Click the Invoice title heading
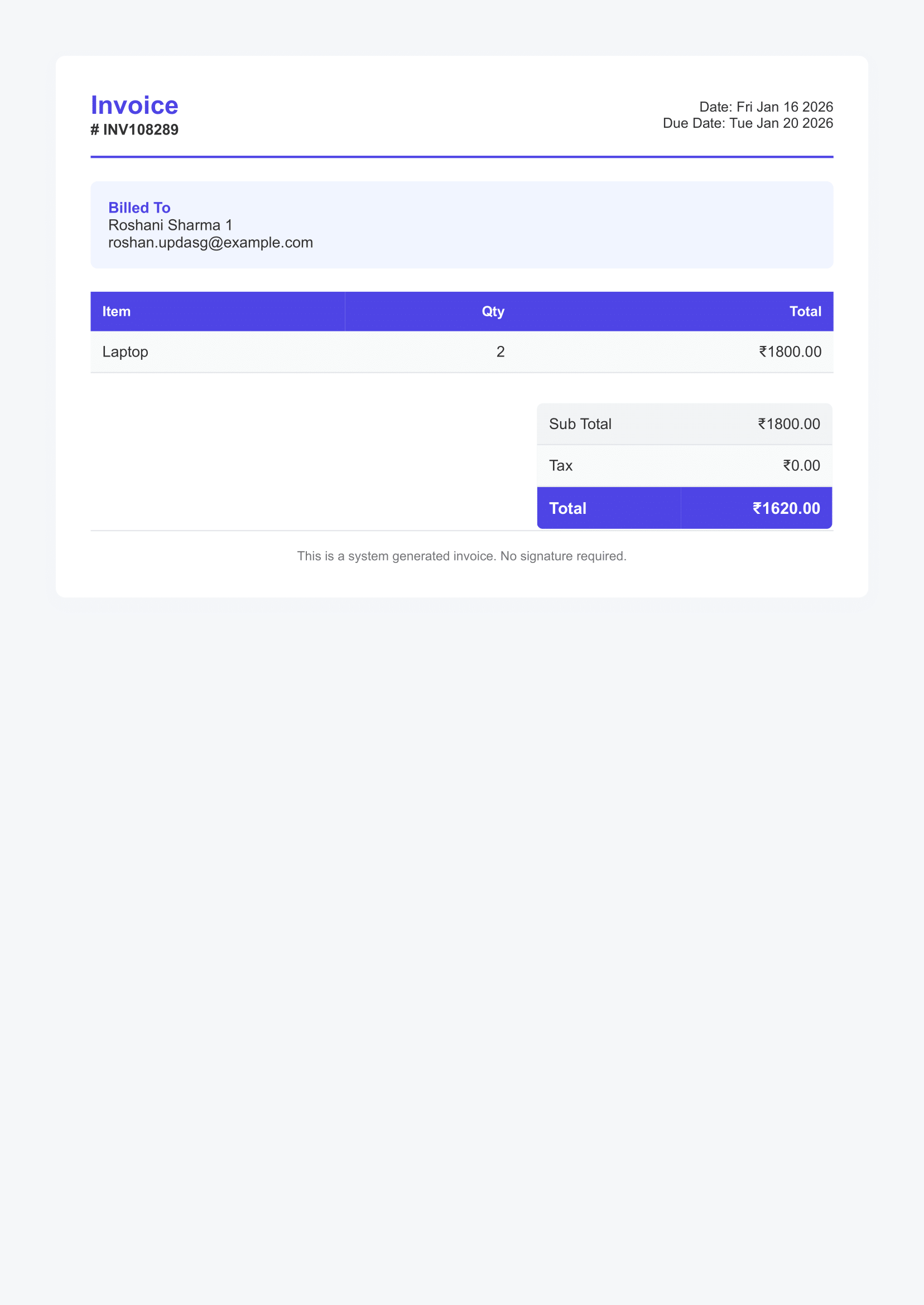This screenshot has height=1305, width=924. click(x=134, y=105)
